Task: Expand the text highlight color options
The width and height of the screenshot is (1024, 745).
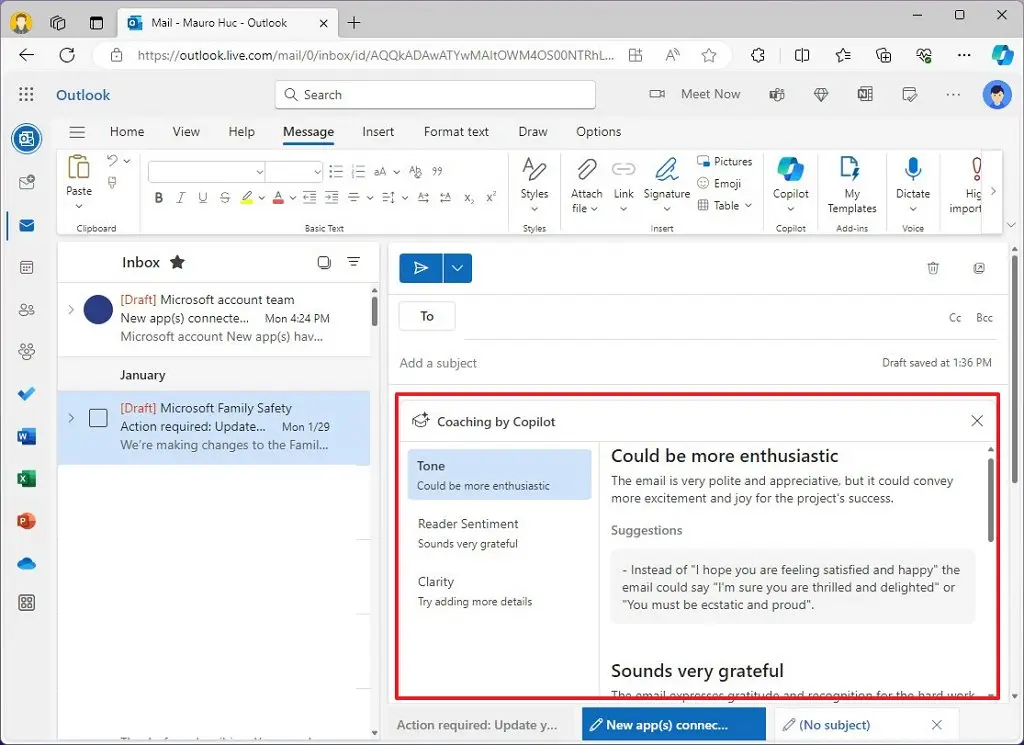Action: tap(261, 197)
